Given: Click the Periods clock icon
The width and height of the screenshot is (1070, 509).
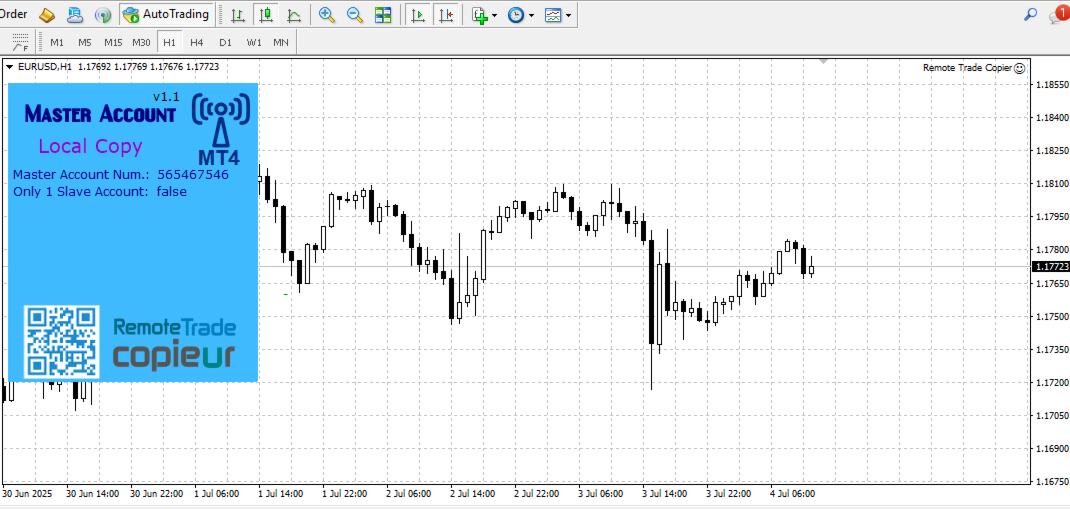Looking at the screenshot, I should [516, 14].
